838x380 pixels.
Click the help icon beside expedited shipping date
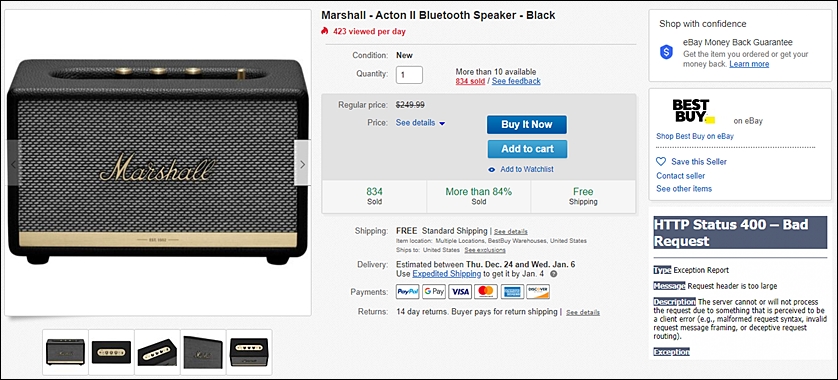(554, 274)
